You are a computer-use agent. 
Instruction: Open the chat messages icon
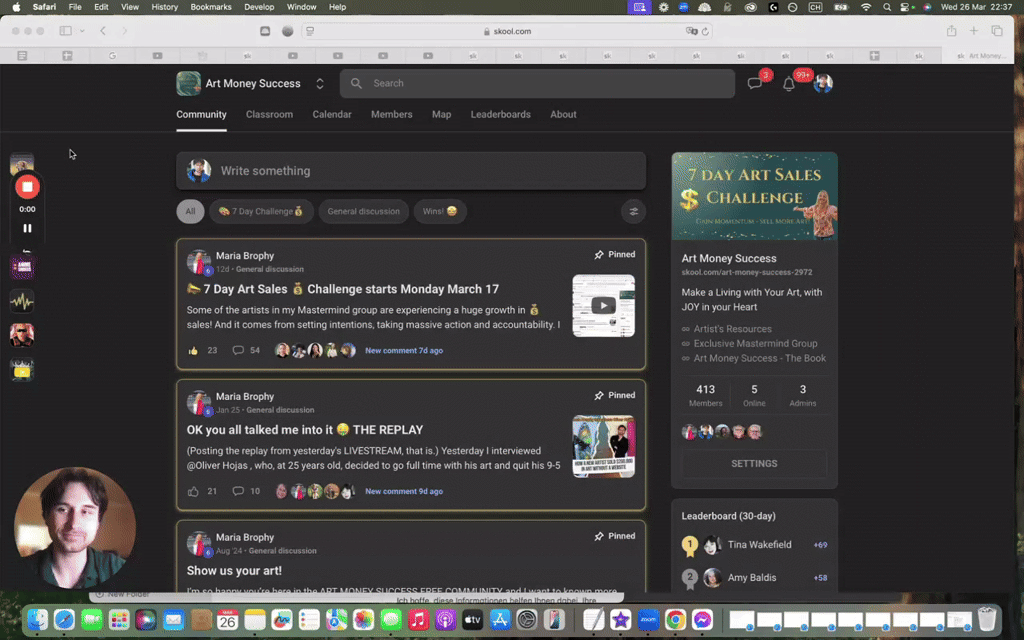coord(755,84)
